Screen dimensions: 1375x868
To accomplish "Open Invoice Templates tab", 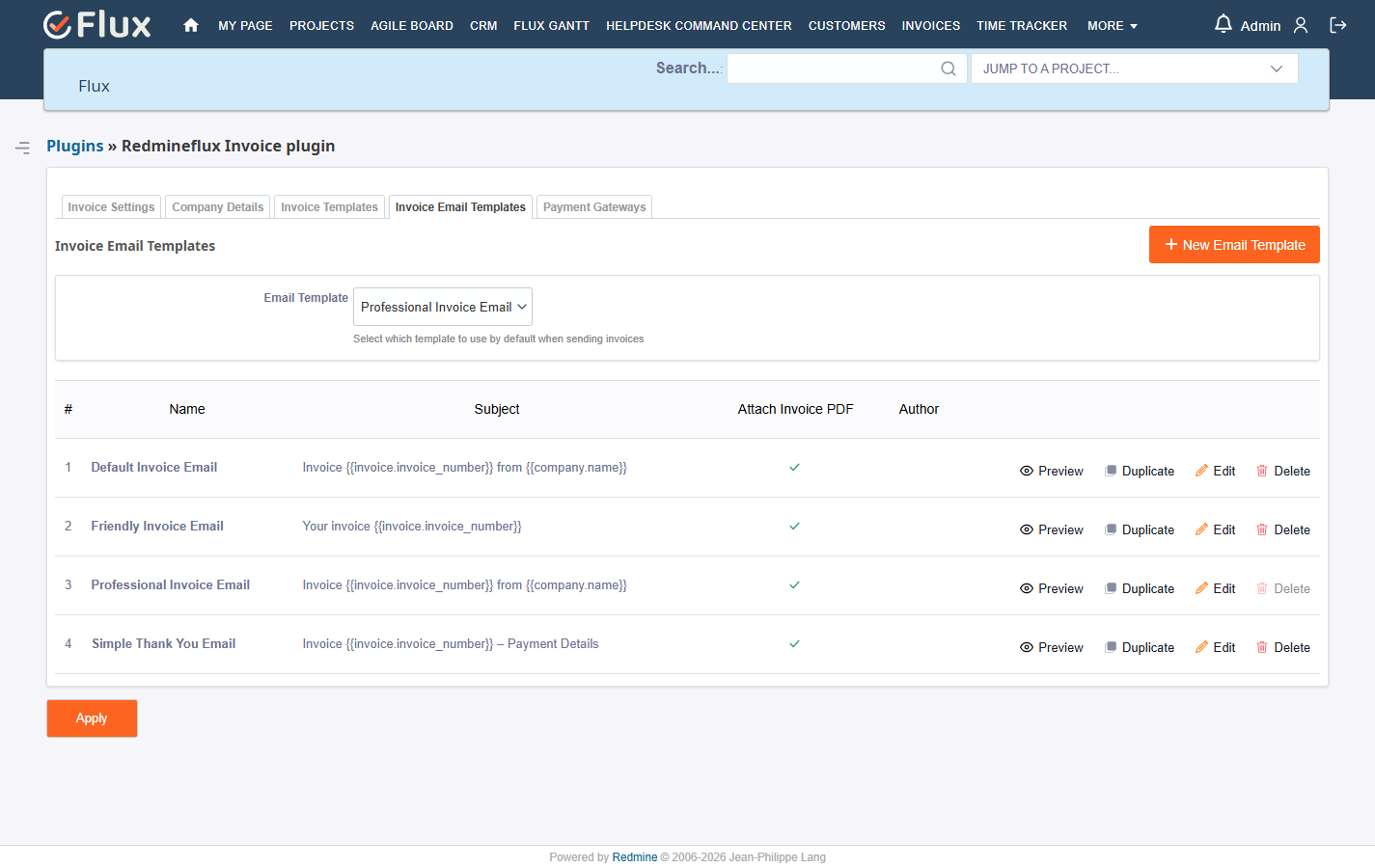I will (x=329, y=207).
